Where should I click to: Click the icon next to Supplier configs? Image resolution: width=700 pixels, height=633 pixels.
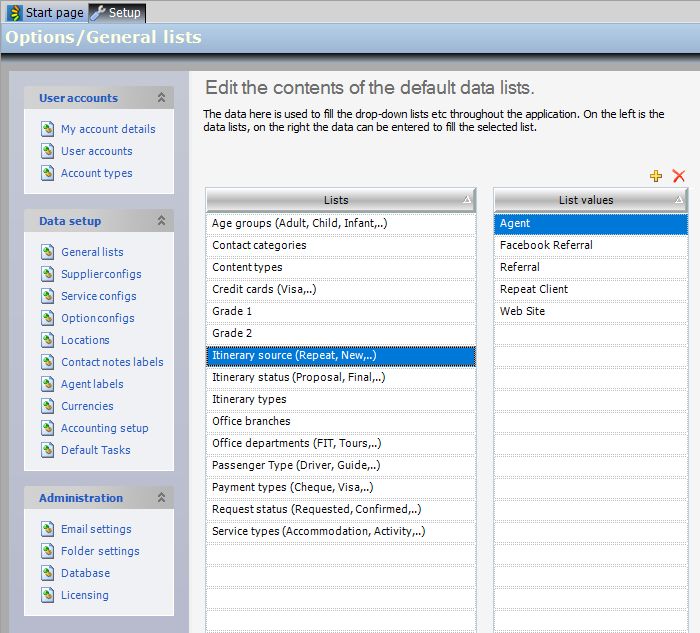[47, 274]
